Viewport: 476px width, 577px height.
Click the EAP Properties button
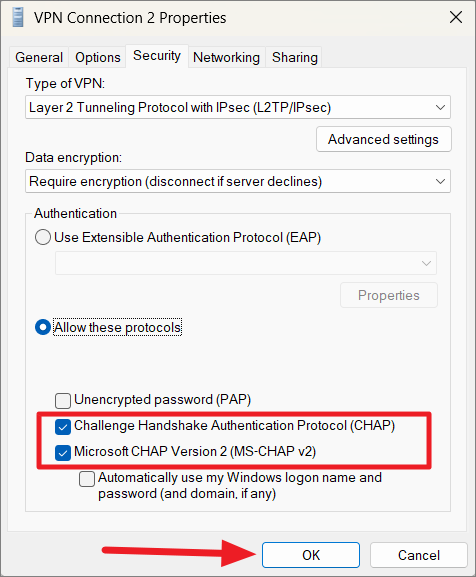pyautogui.click(x=389, y=295)
